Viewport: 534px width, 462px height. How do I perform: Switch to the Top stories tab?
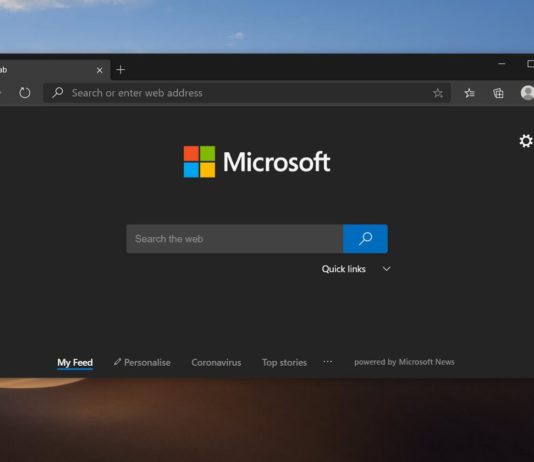(x=284, y=363)
